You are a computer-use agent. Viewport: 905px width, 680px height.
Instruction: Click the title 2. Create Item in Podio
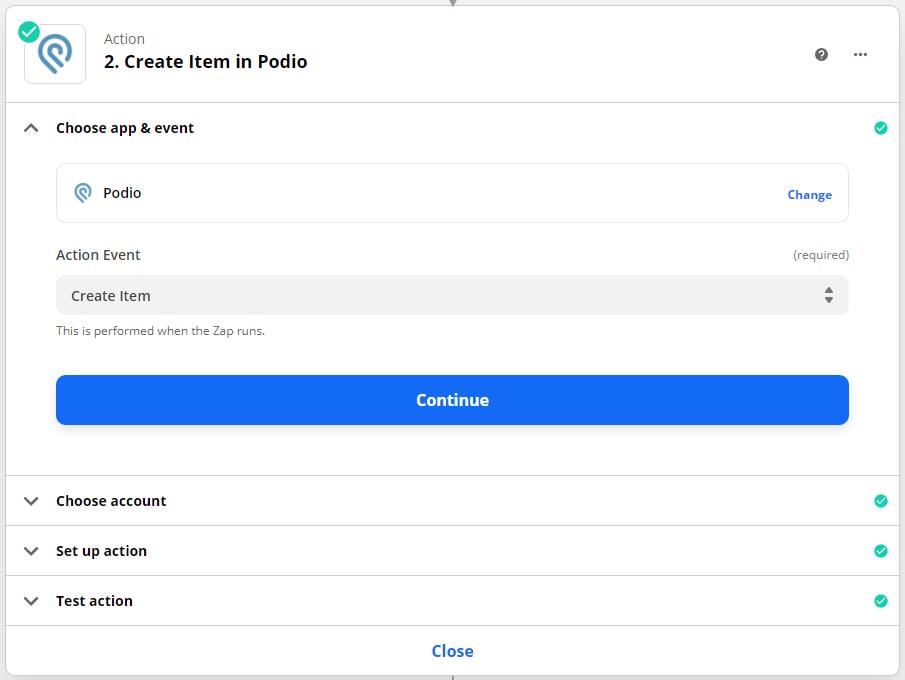pos(205,61)
